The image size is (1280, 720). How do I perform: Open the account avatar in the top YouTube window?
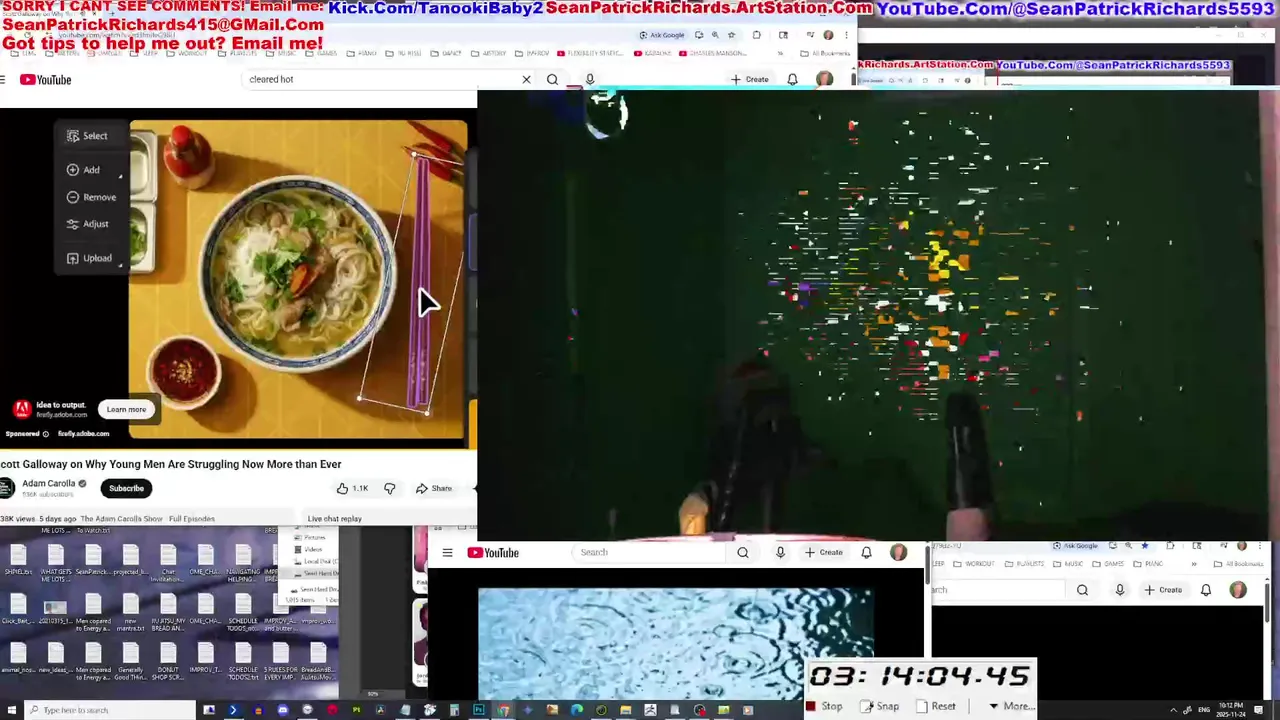click(x=824, y=79)
